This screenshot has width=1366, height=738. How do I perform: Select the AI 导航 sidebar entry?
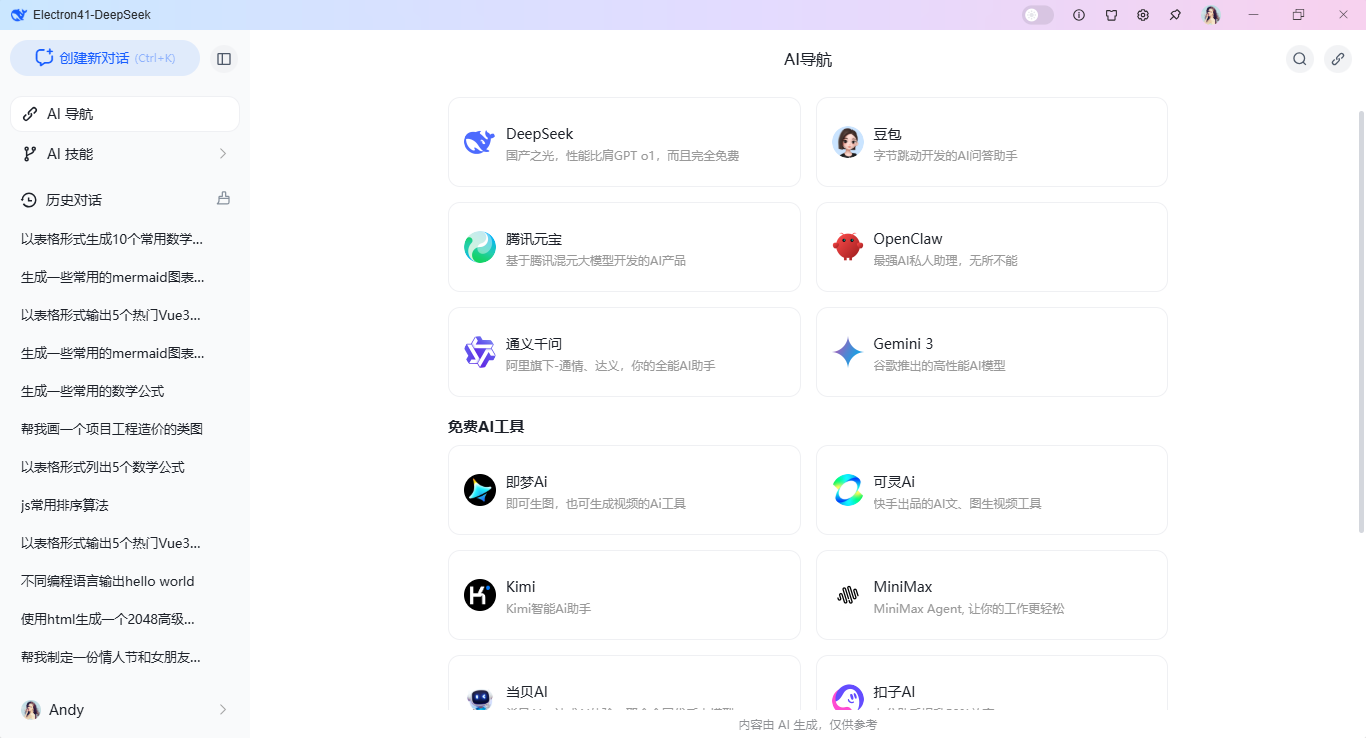click(124, 113)
